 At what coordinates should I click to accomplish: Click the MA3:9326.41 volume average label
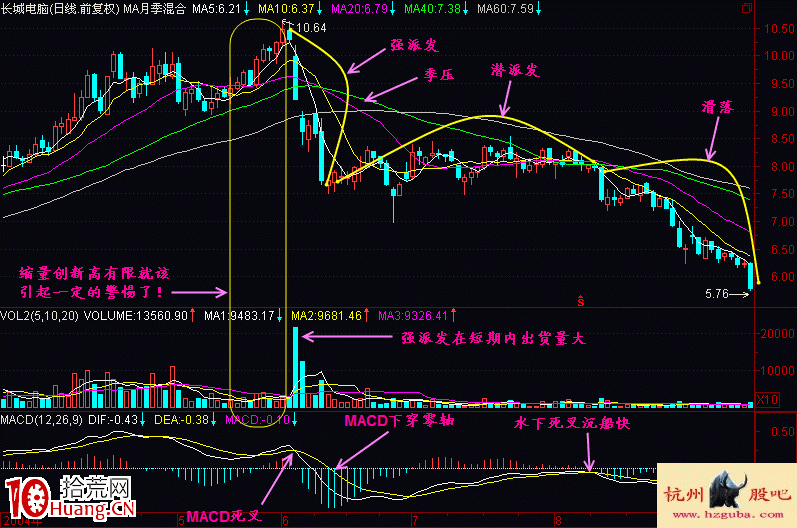coord(413,316)
